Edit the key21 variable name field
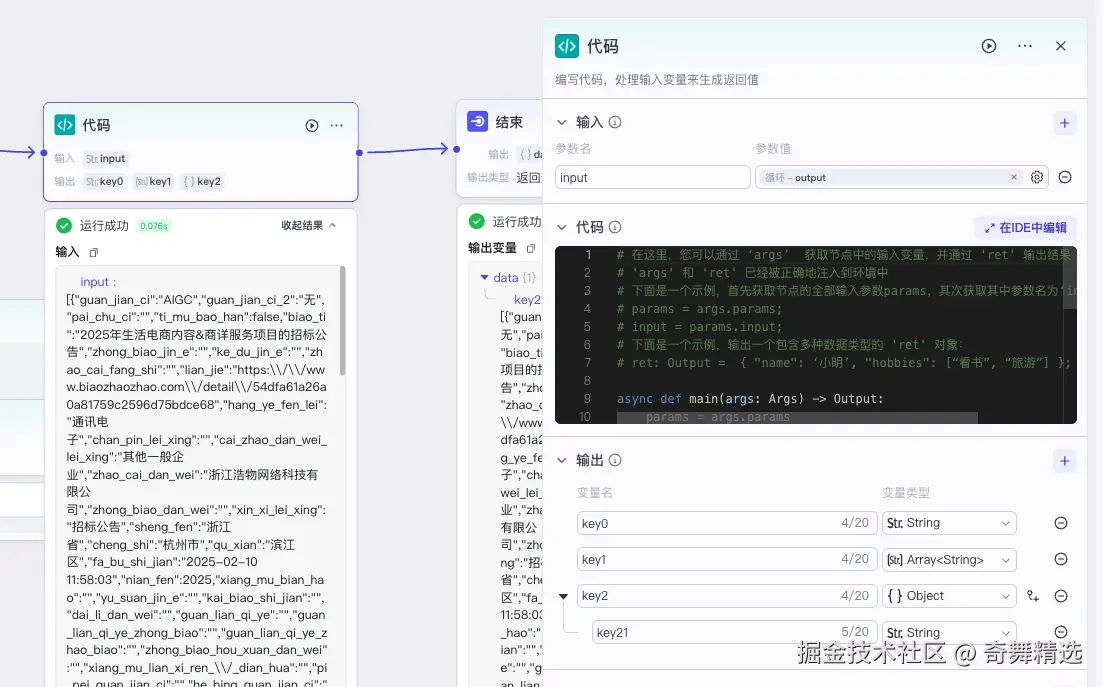This screenshot has width=1103, height=687. (x=734, y=632)
